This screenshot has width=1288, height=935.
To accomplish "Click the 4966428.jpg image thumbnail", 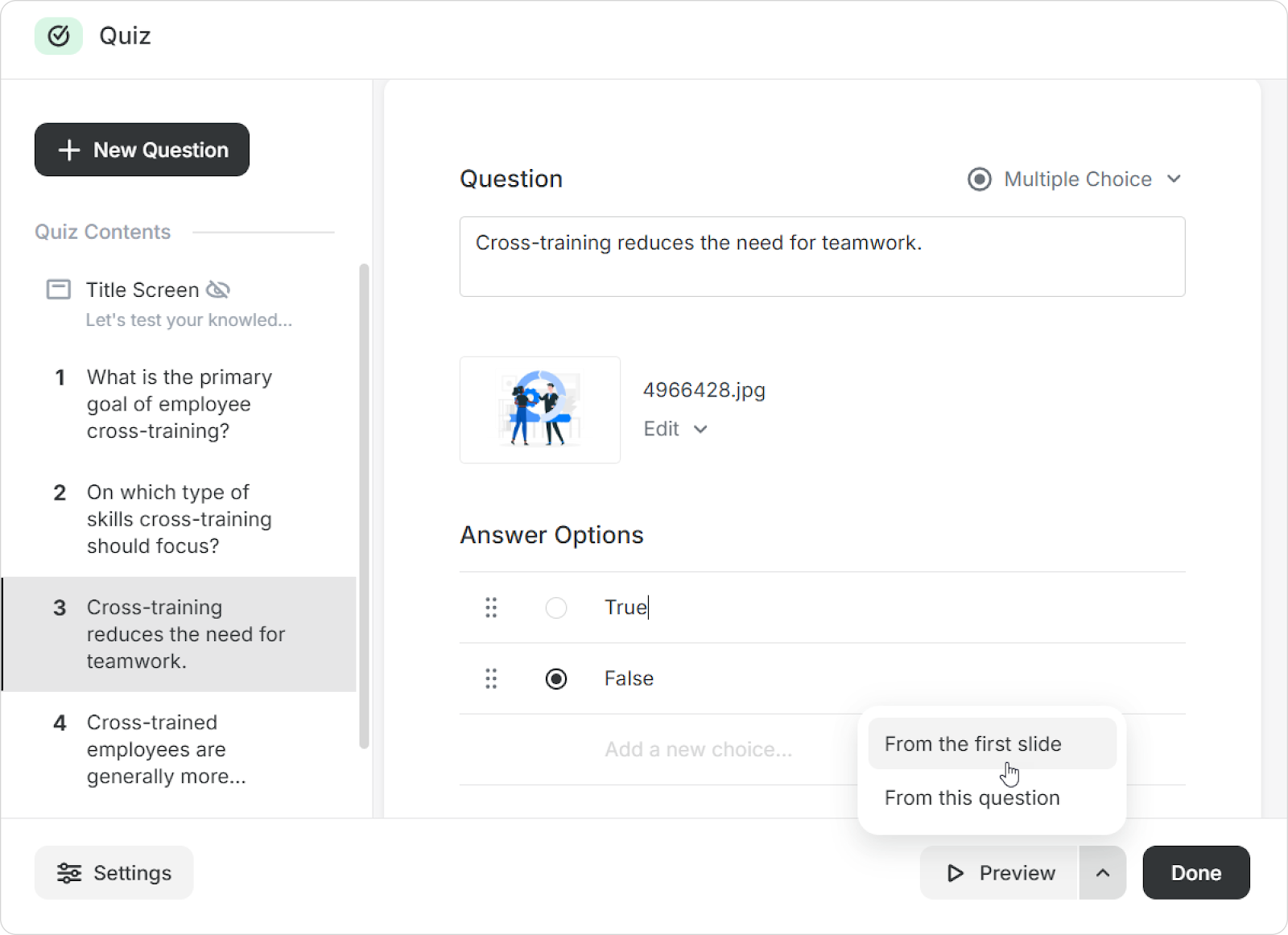I will point(540,410).
